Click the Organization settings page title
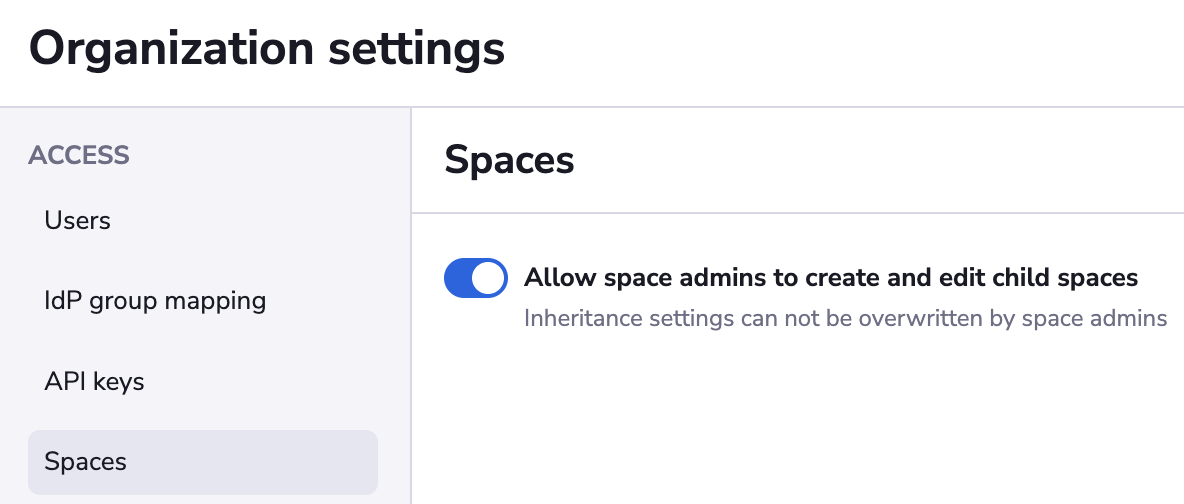The width and height of the screenshot is (1184, 504). click(267, 49)
